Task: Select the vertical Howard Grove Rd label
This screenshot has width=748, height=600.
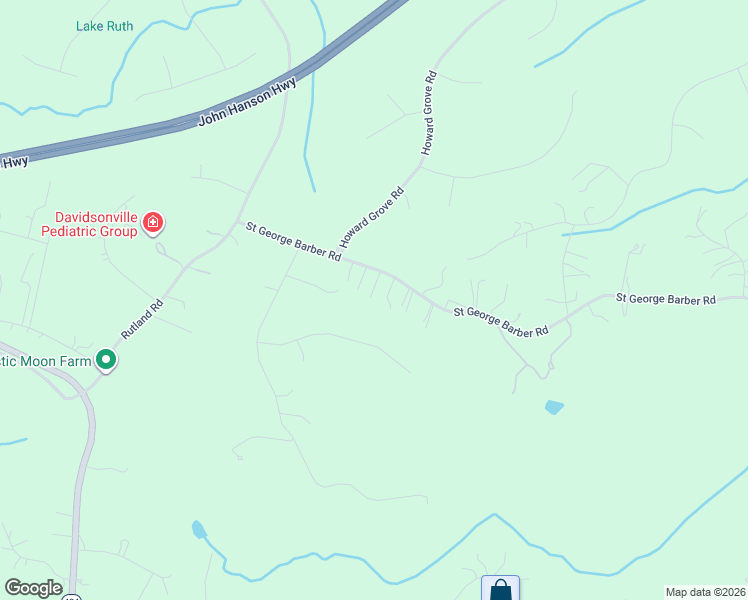Action: tap(428, 113)
